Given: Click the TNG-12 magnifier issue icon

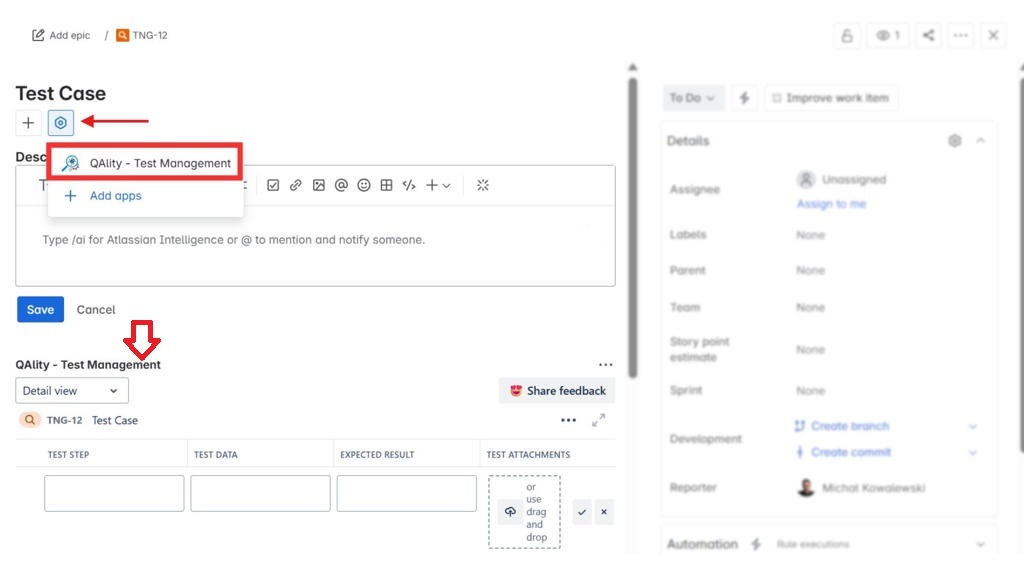Looking at the screenshot, I should pos(29,420).
